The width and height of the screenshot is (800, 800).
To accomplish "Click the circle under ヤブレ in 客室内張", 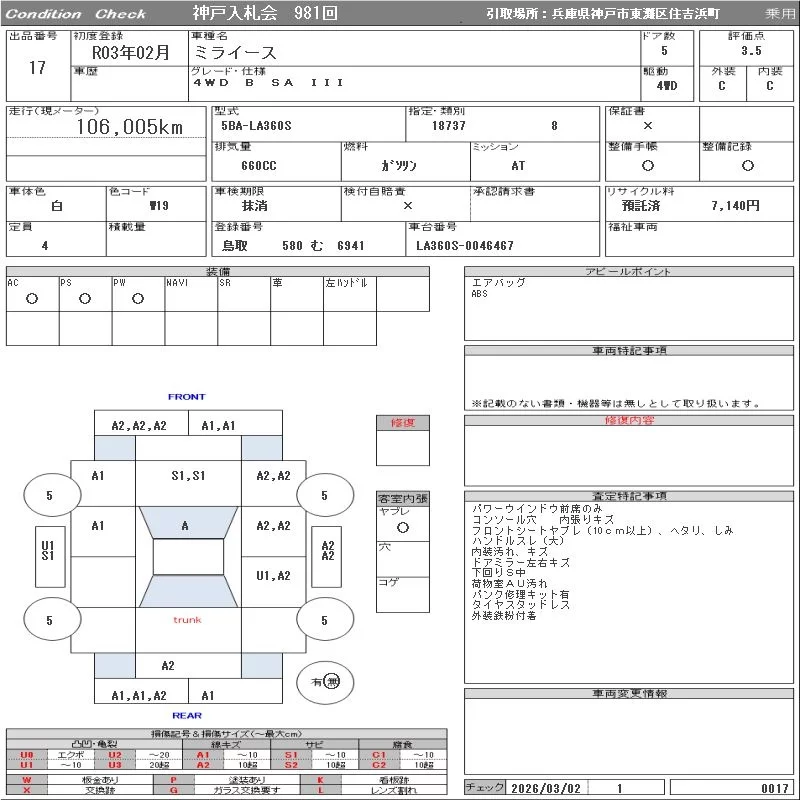I will tap(403, 528).
